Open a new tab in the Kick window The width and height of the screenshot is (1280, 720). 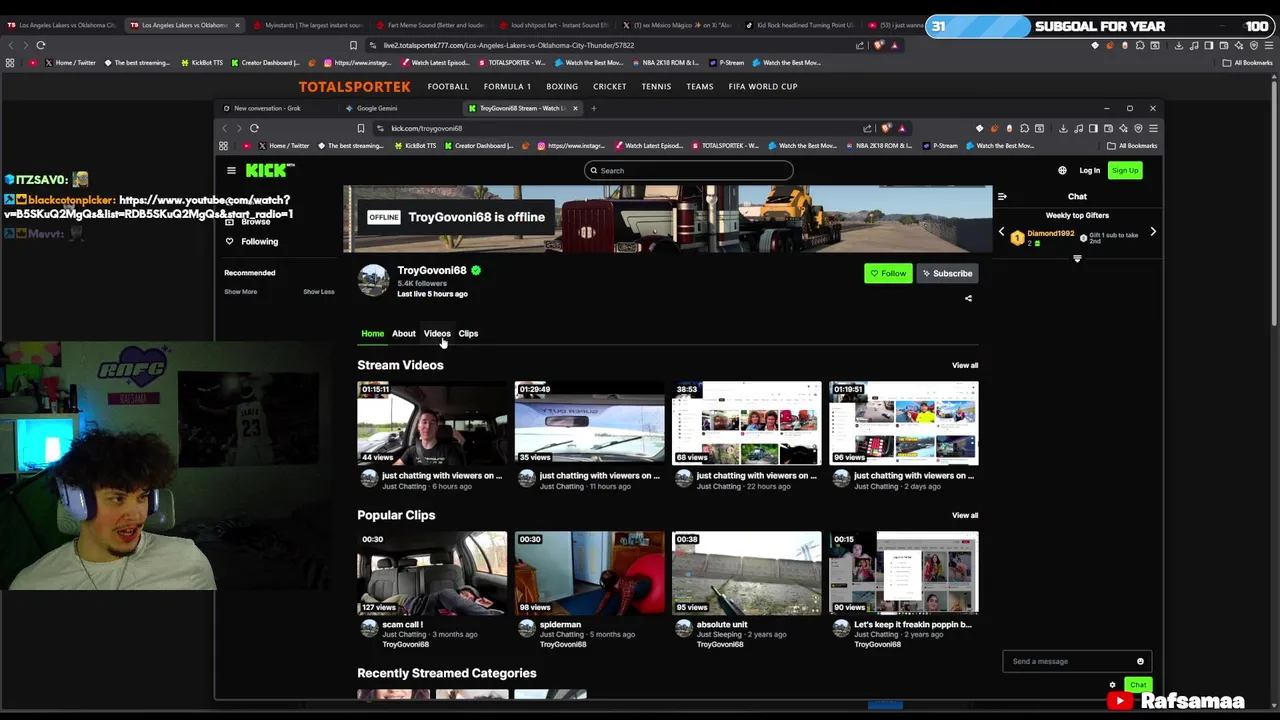coord(594,108)
